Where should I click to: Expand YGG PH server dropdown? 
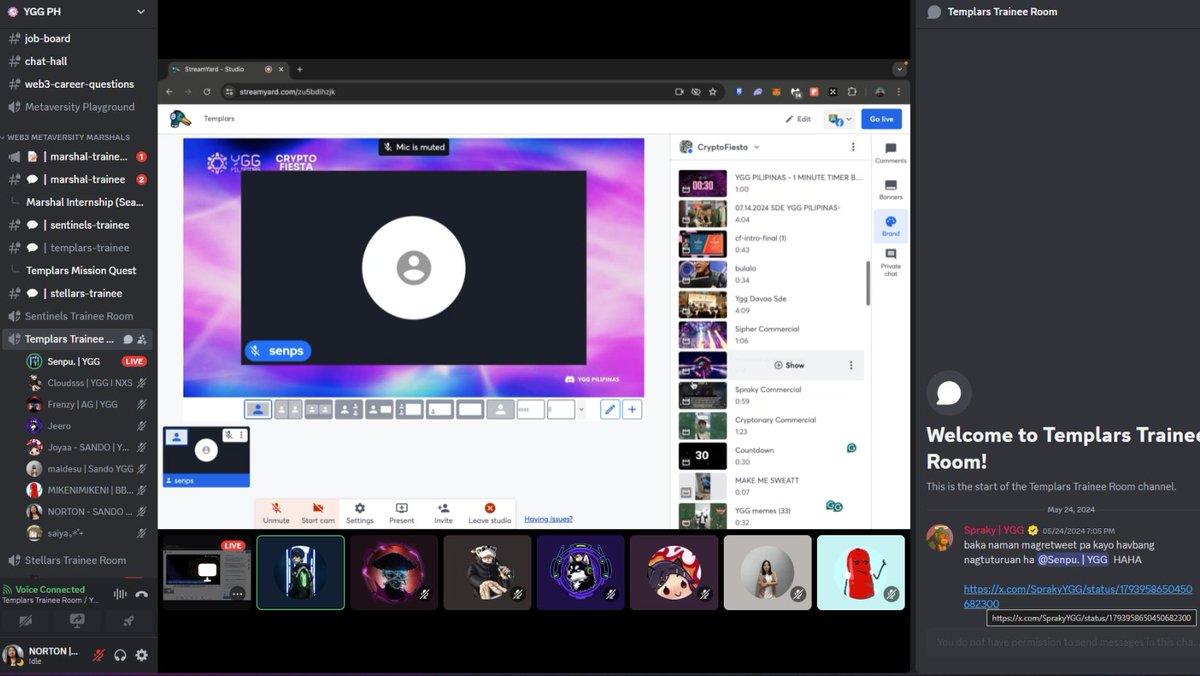click(140, 12)
